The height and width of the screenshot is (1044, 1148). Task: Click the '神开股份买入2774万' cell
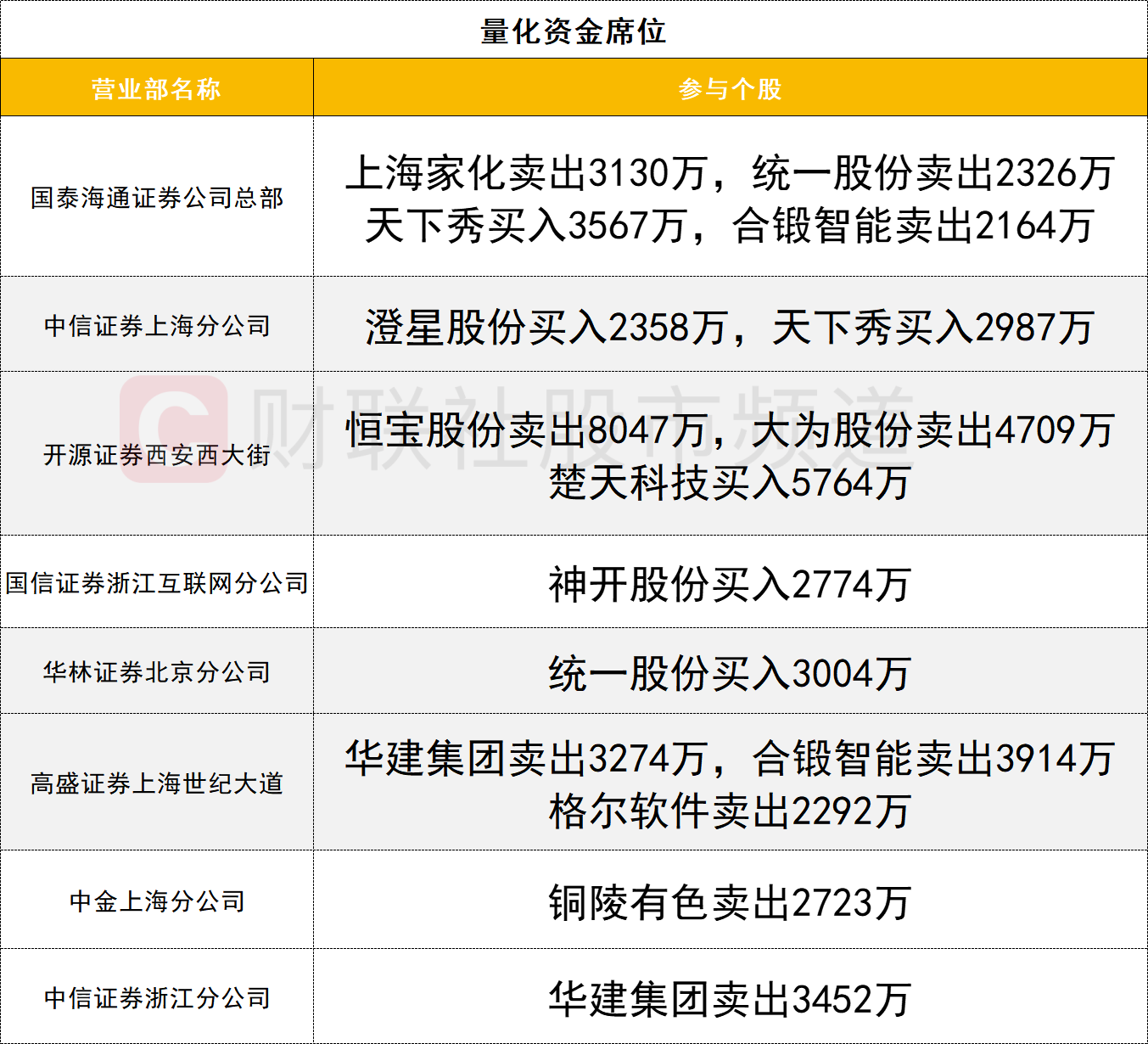click(x=731, y=585)
